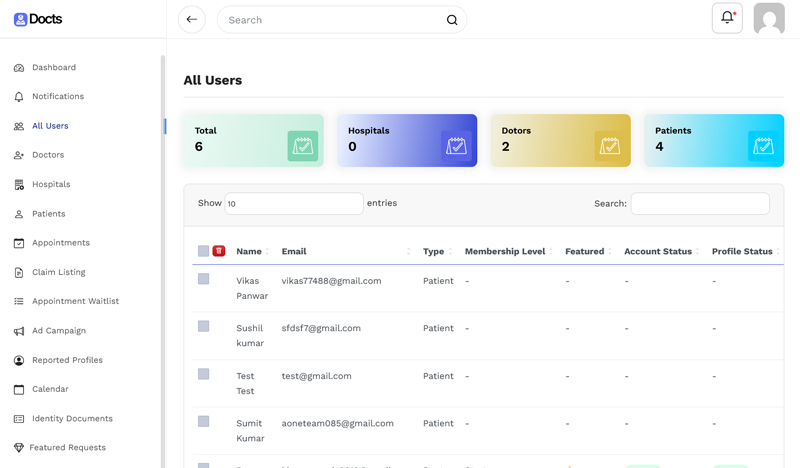
Task: Click the Total card calendar icon
Action: point(303,146)
